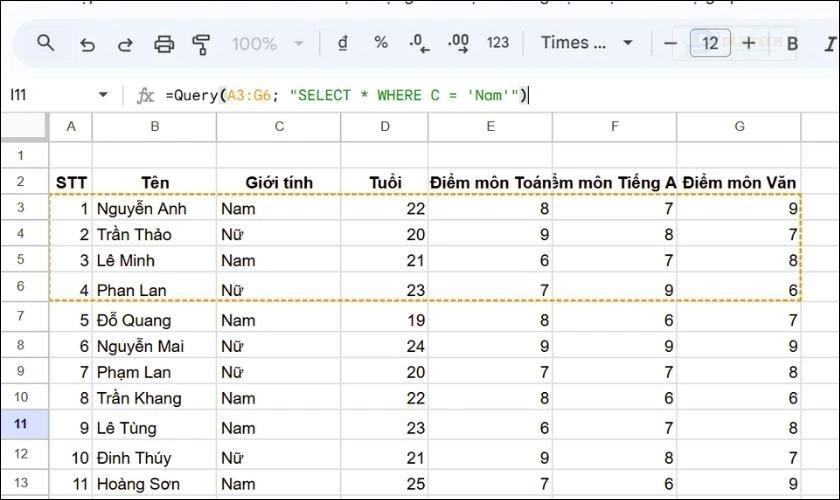Image resolution: width=840 pixels, height=500 pixels.
Task: Click cell Trần Khang
Action: click(154, 398)
